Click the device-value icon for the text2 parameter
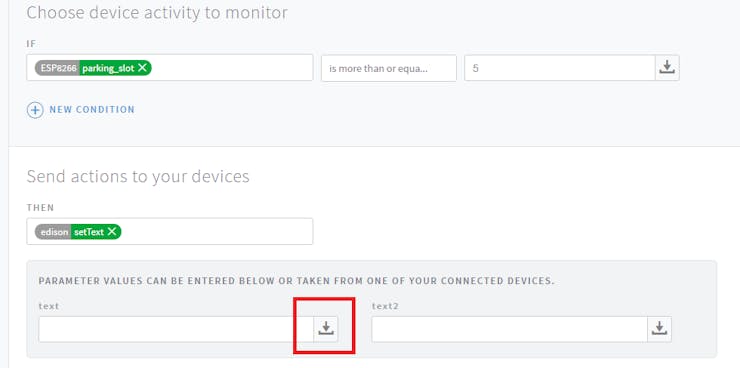This screenshot has width=740, height=368. (659, 329)
